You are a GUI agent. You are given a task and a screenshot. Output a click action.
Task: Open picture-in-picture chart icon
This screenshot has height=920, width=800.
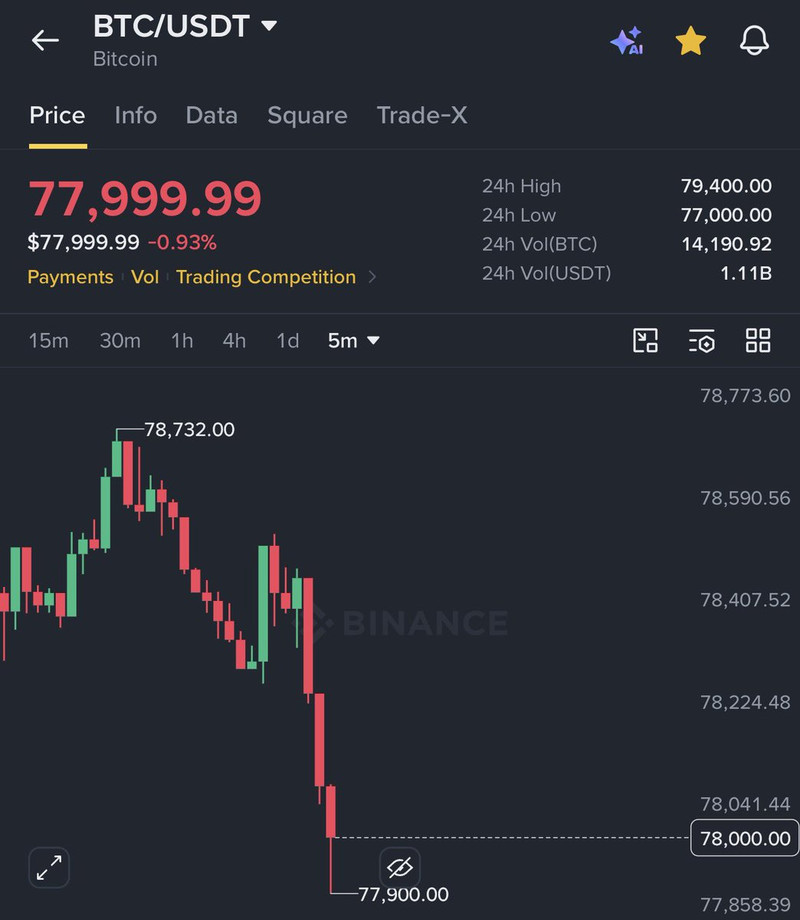coord(645,340)
